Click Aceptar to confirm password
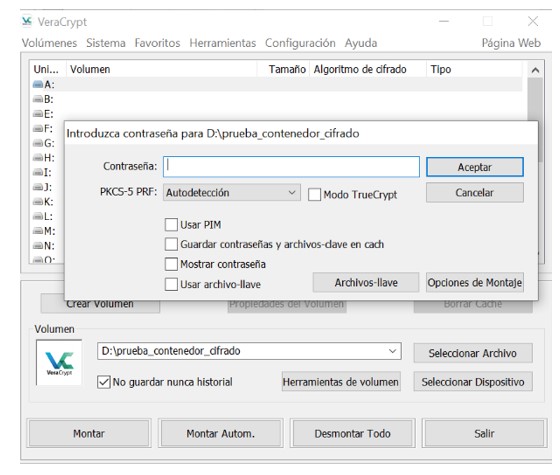Image resolution: width=560 pixels, height=475 pixels. coord(475,167)
